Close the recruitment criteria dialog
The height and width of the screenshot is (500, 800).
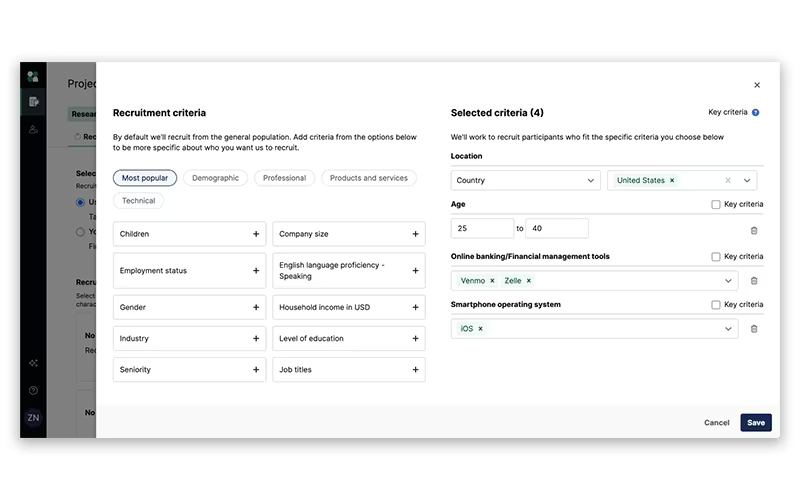pyautogui.click(x=757, y=85)
